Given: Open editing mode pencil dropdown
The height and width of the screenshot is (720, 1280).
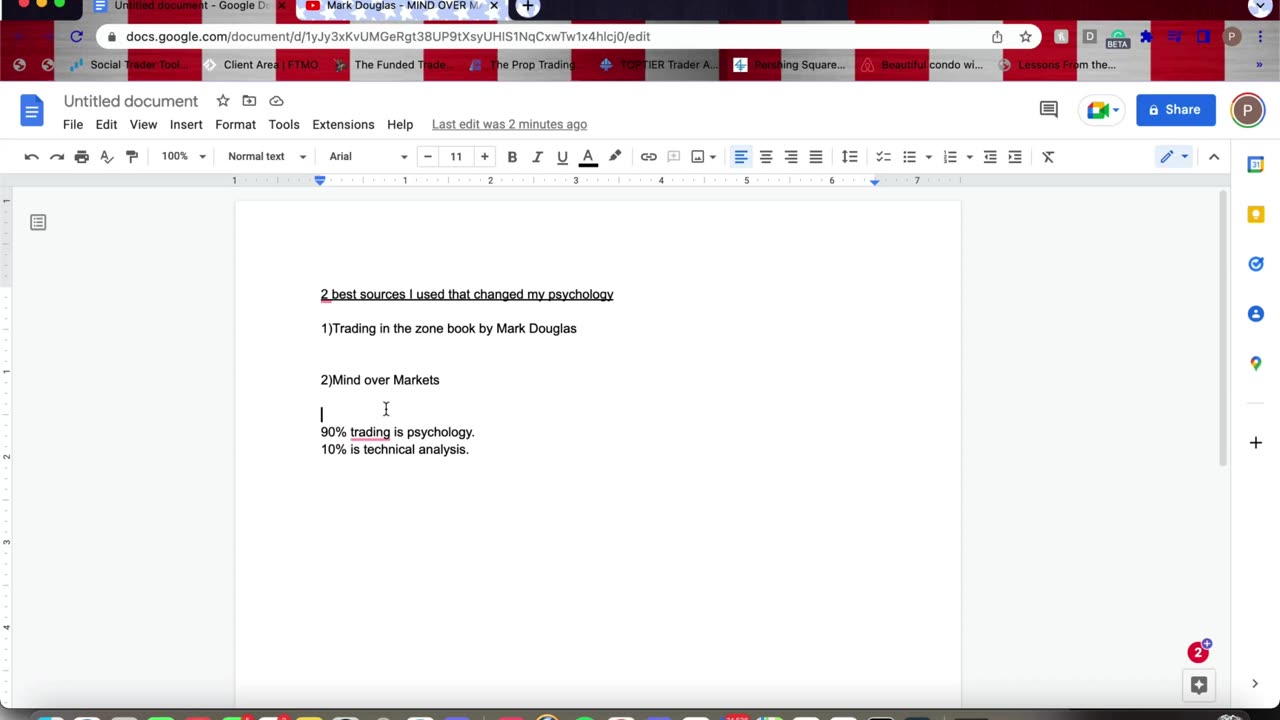Looking at the screenshot, I should (x=1173, y=157).
